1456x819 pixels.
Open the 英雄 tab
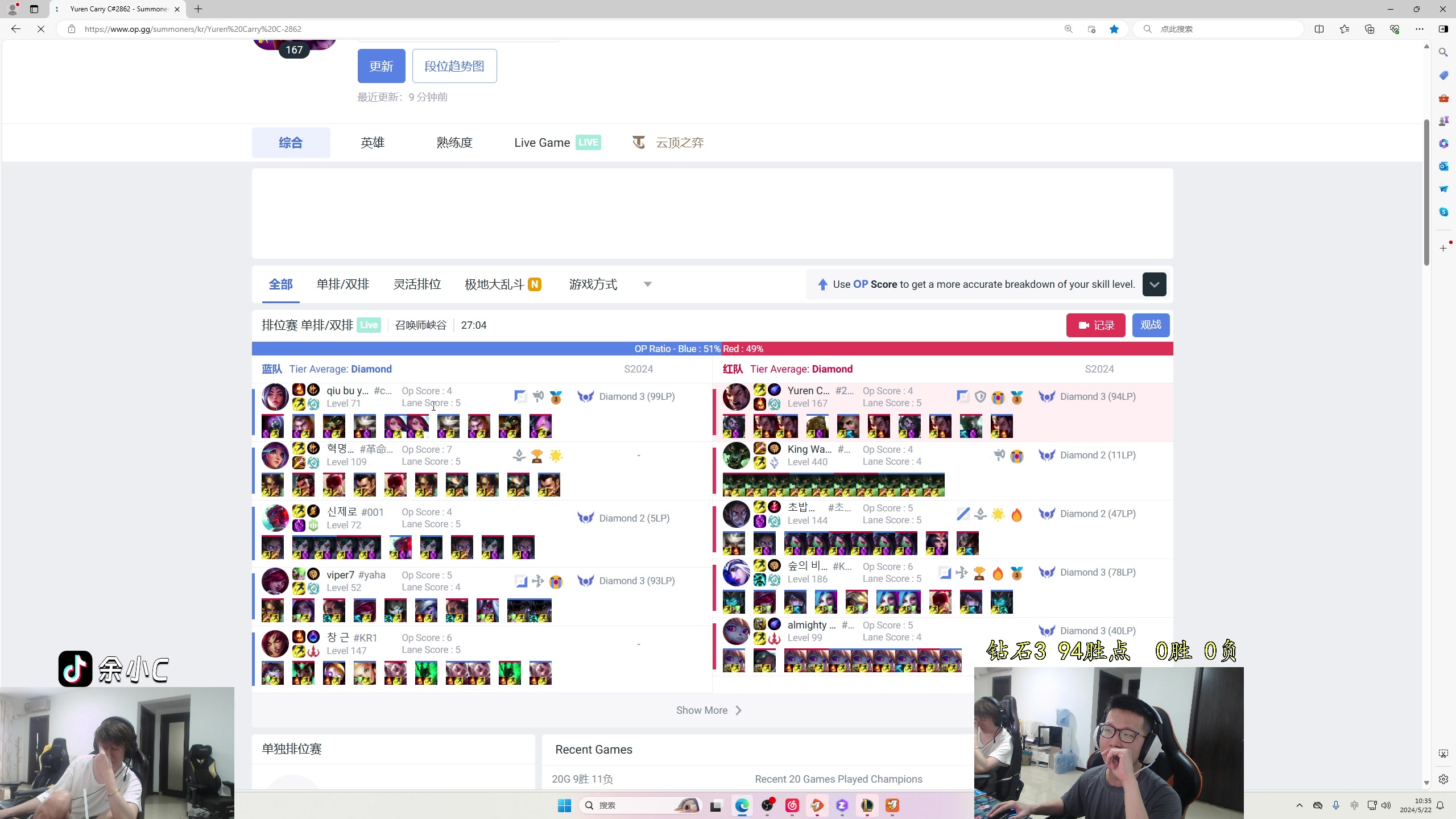coord(373,143)
